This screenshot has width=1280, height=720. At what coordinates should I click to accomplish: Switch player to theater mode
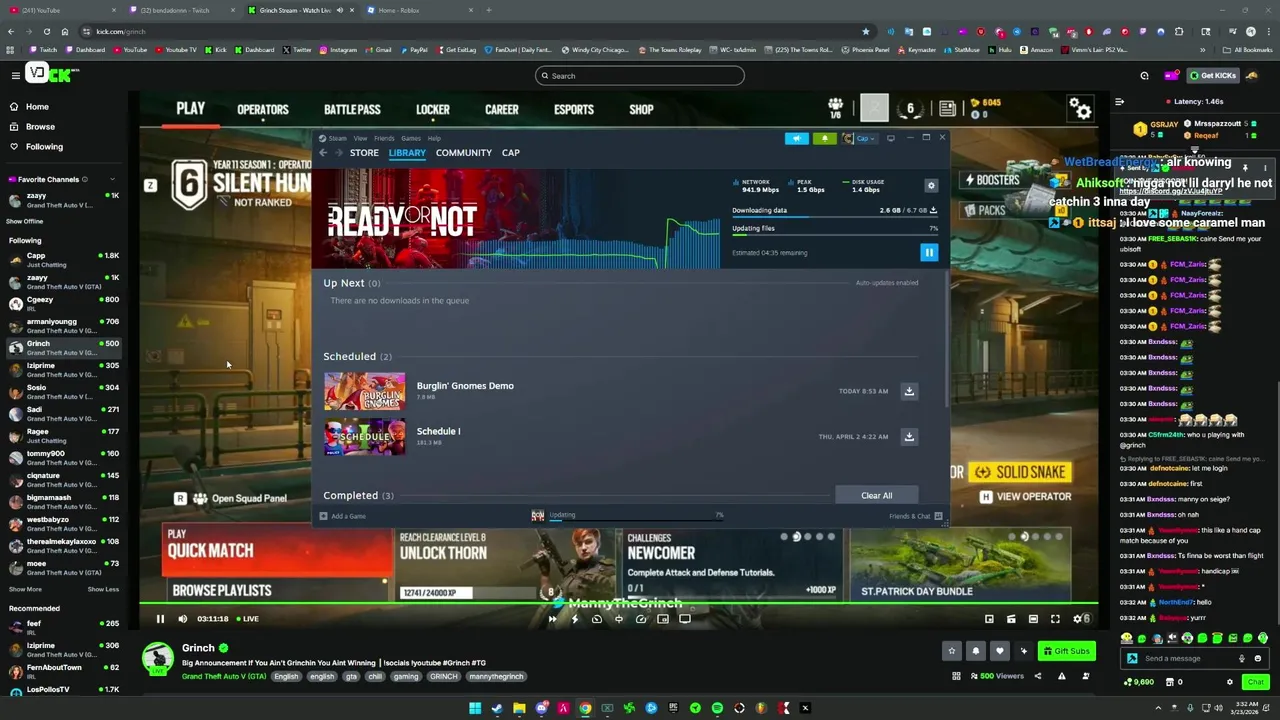(x=1033, y=619)
